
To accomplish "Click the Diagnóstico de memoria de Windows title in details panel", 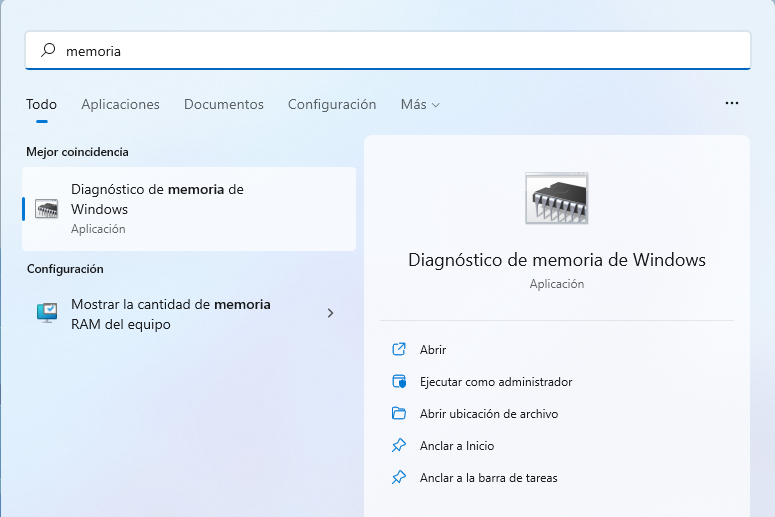I will [x=557, y=260].
